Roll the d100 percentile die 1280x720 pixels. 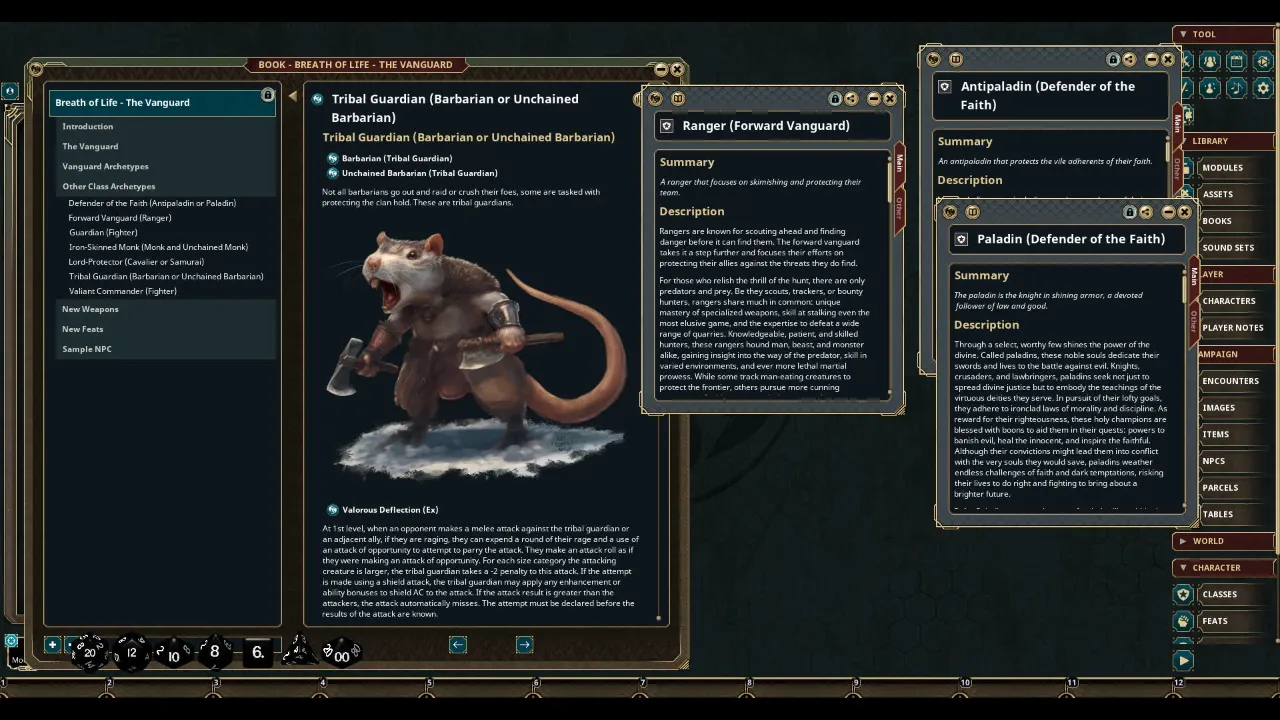(x=342, y=654)
